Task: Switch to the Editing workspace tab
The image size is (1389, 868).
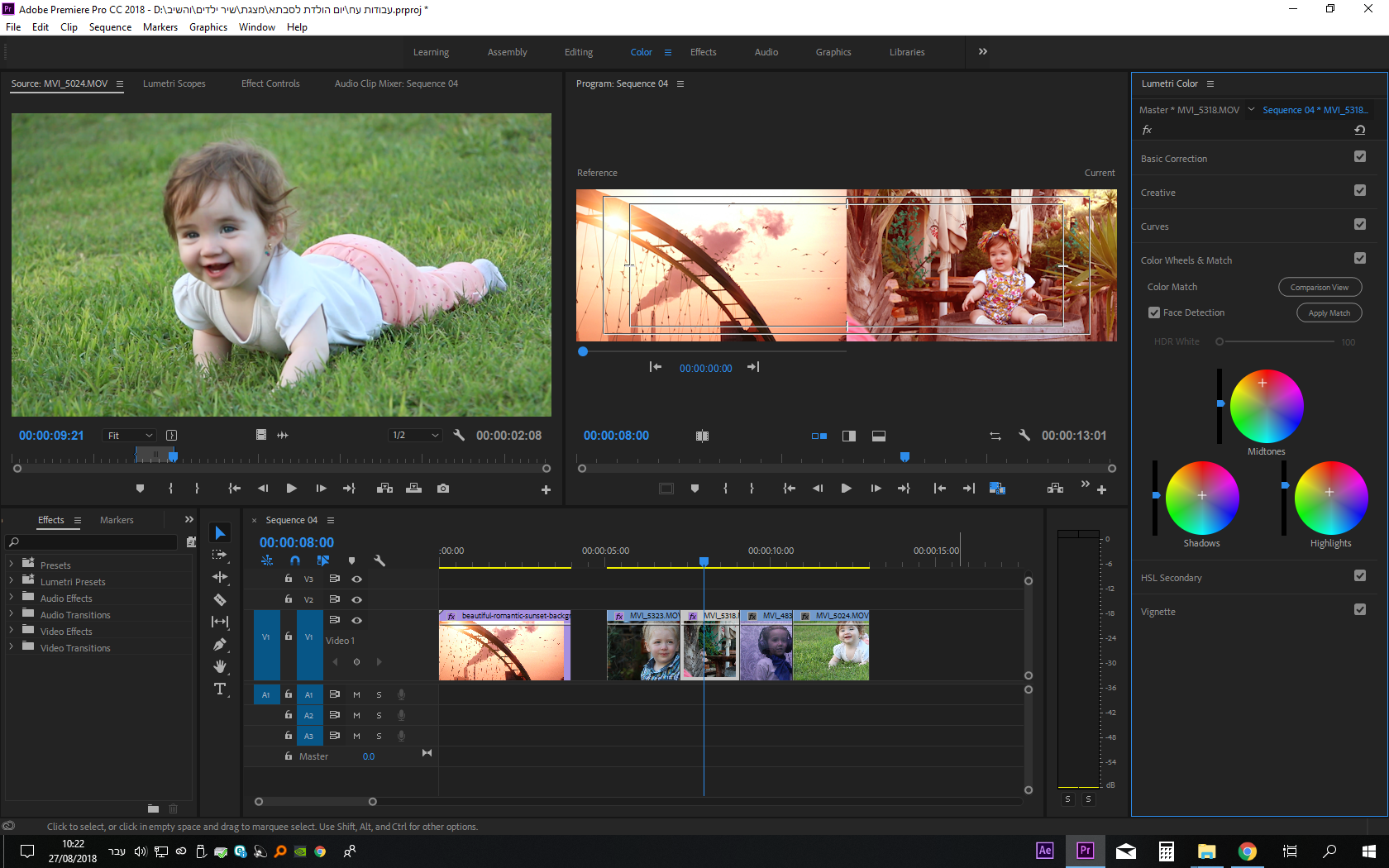Action: [578, 52]
